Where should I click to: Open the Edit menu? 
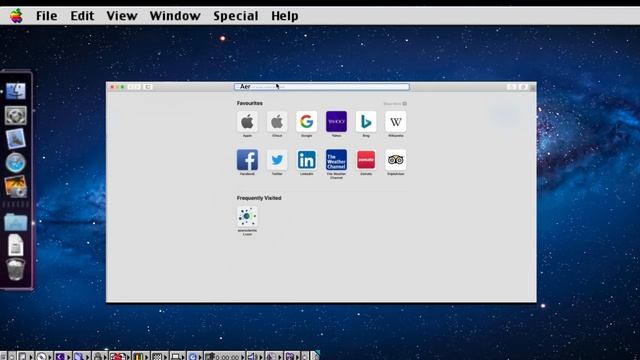click(82, 16)
